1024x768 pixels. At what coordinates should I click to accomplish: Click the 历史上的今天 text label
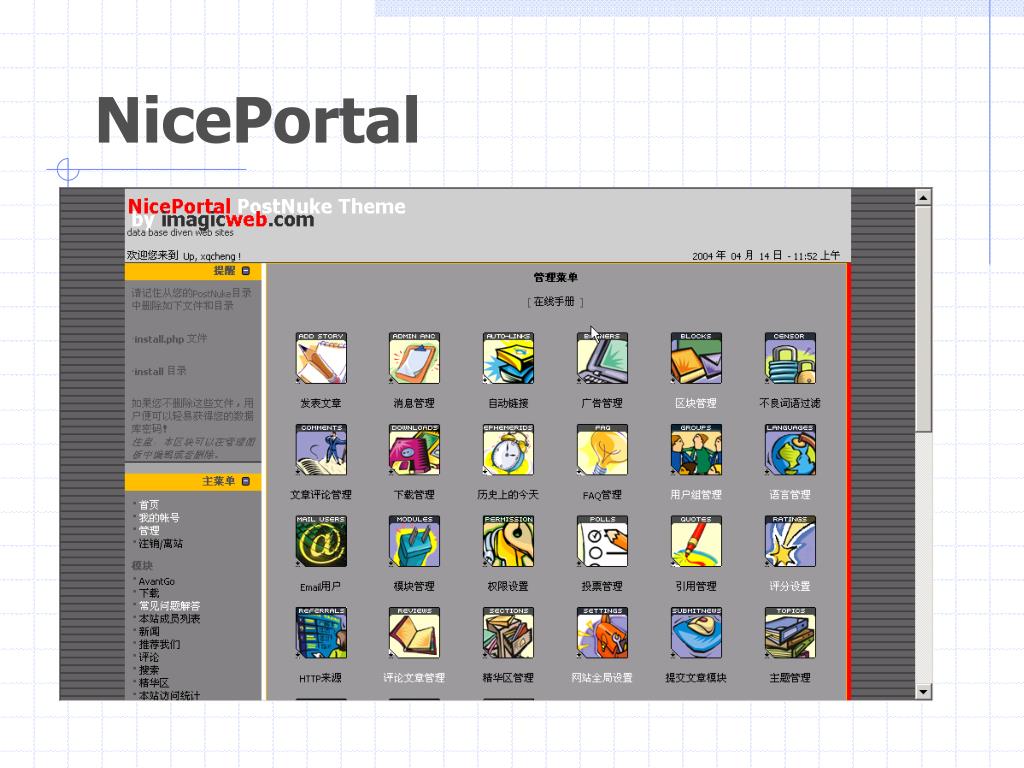[508, 495]
